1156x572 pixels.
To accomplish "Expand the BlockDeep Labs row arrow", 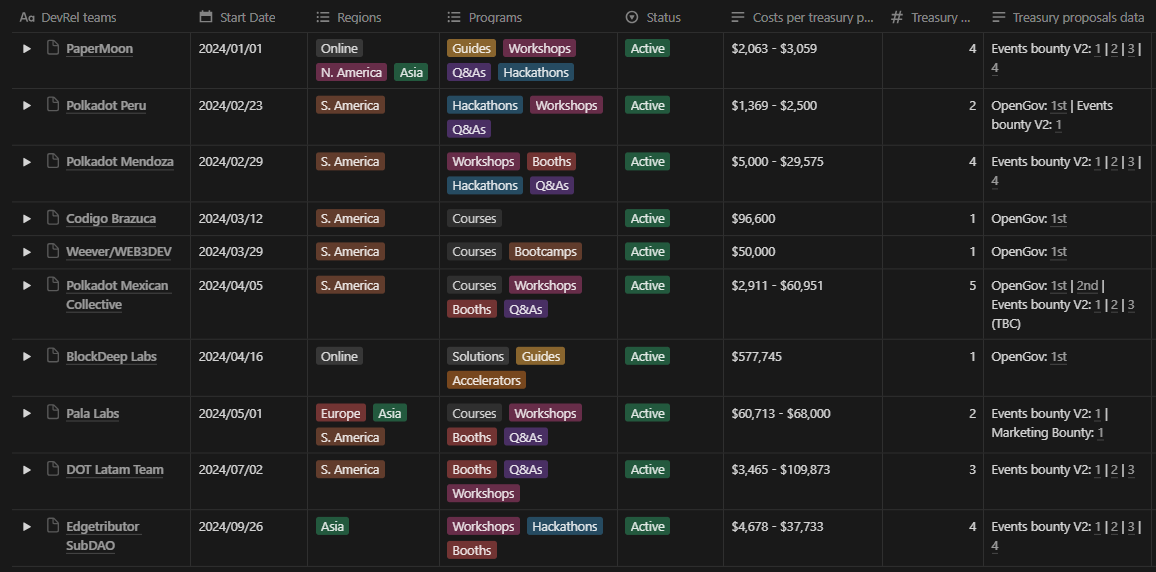I will point(27,357).
